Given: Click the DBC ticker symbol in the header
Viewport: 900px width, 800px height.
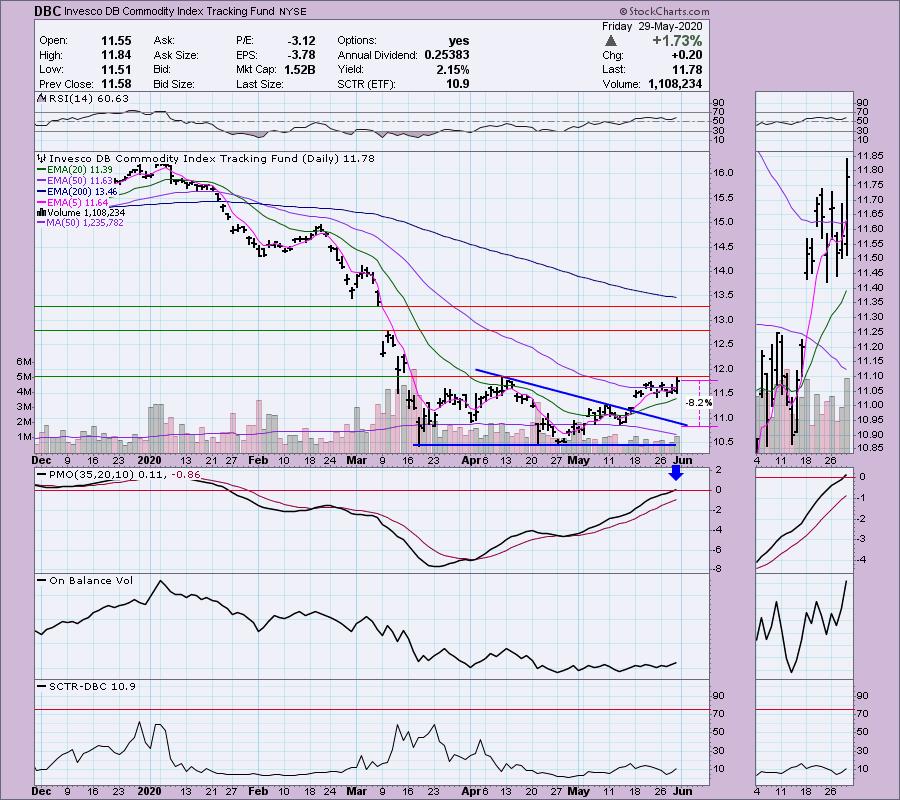Looking at the screenshot, I should [x=47, y=11].
